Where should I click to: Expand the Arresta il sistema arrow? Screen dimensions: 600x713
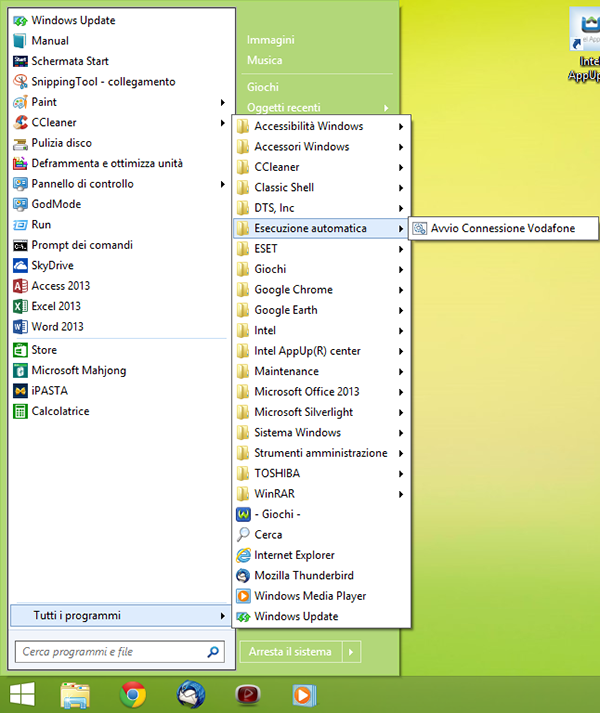[x=350, y=652]
